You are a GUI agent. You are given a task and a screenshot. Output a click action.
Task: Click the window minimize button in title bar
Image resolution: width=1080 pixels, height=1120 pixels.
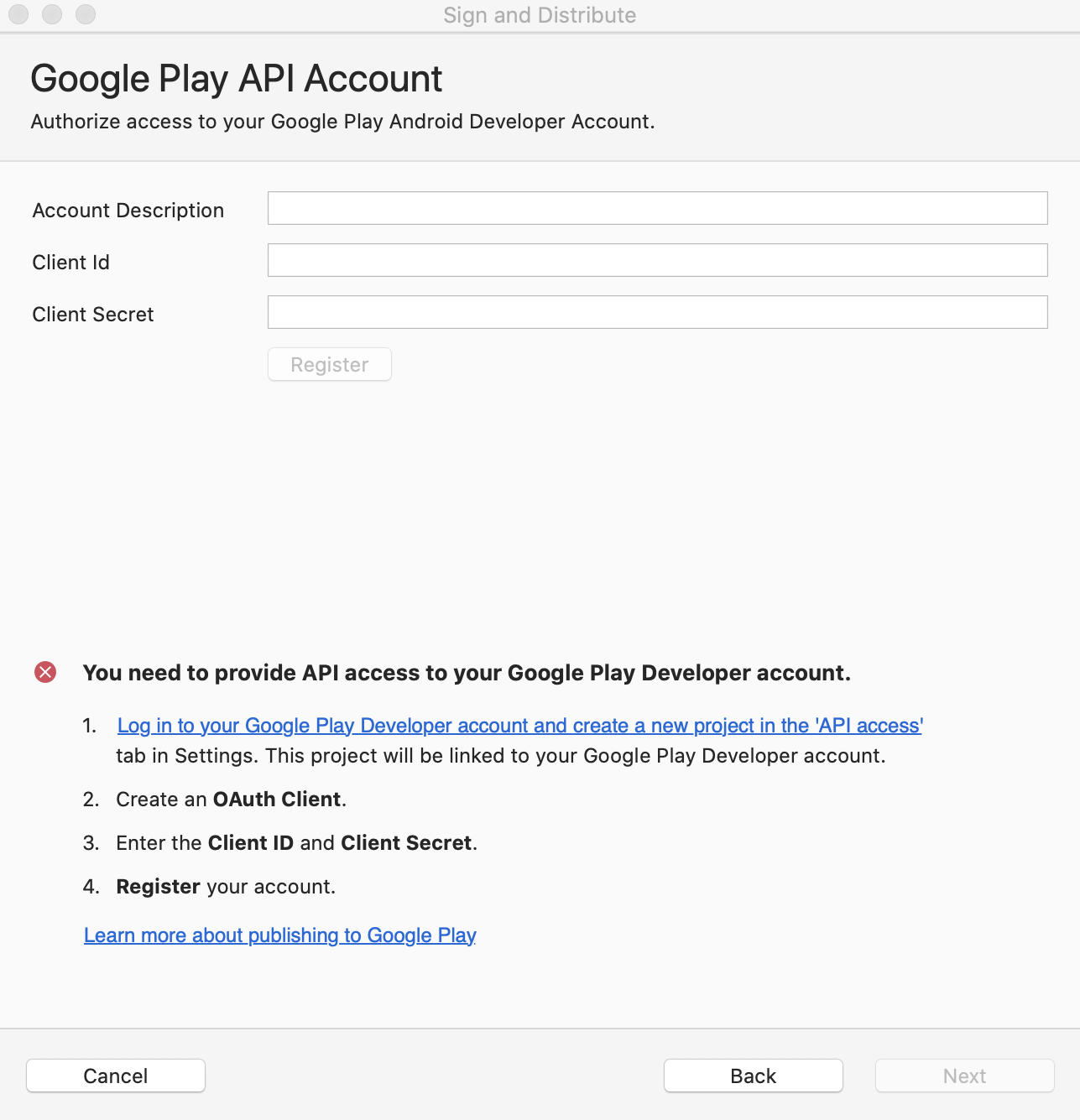pyautogui.click(x=52, y=14)
